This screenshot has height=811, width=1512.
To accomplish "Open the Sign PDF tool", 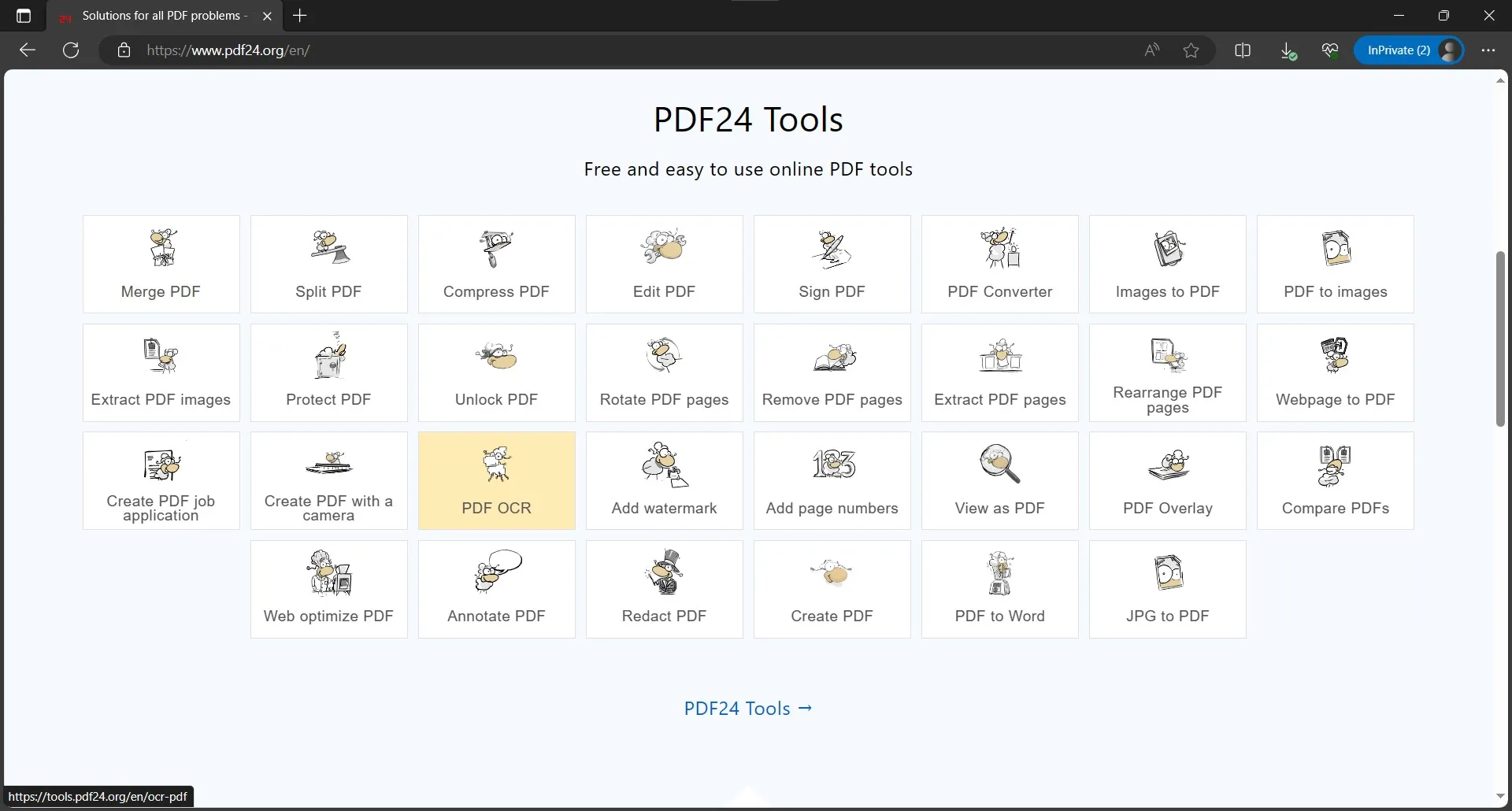I will pos(832,264).
